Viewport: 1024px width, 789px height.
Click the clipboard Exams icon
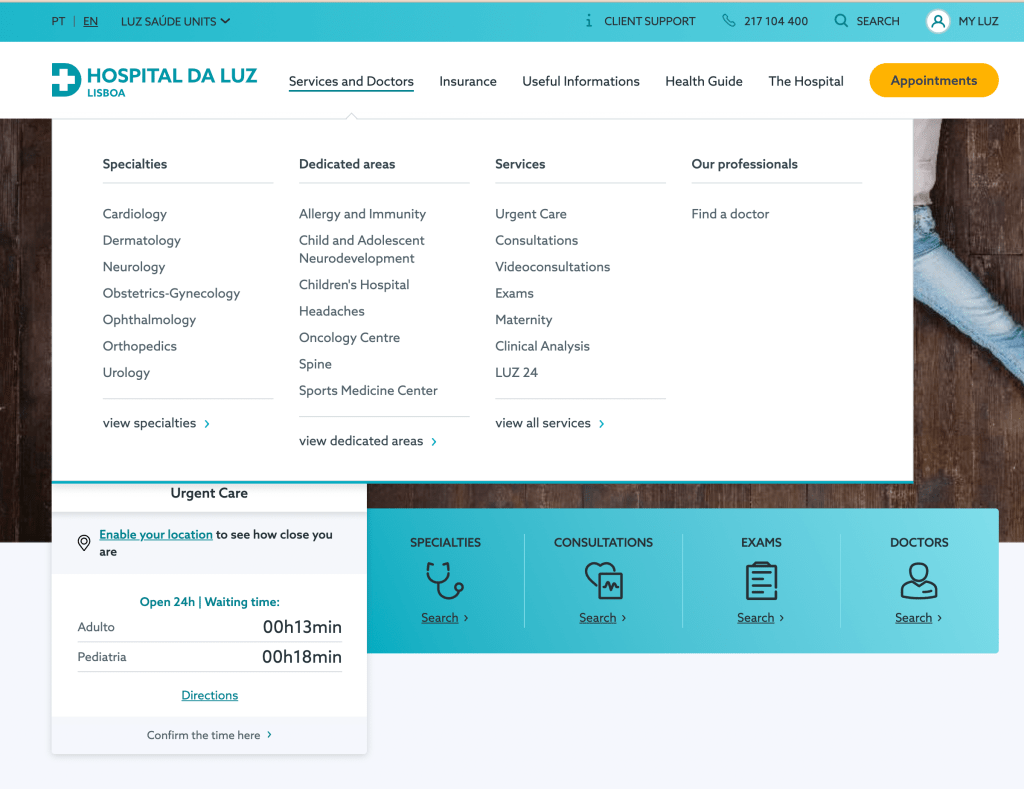pyautogui.click(x=761, y=580)
